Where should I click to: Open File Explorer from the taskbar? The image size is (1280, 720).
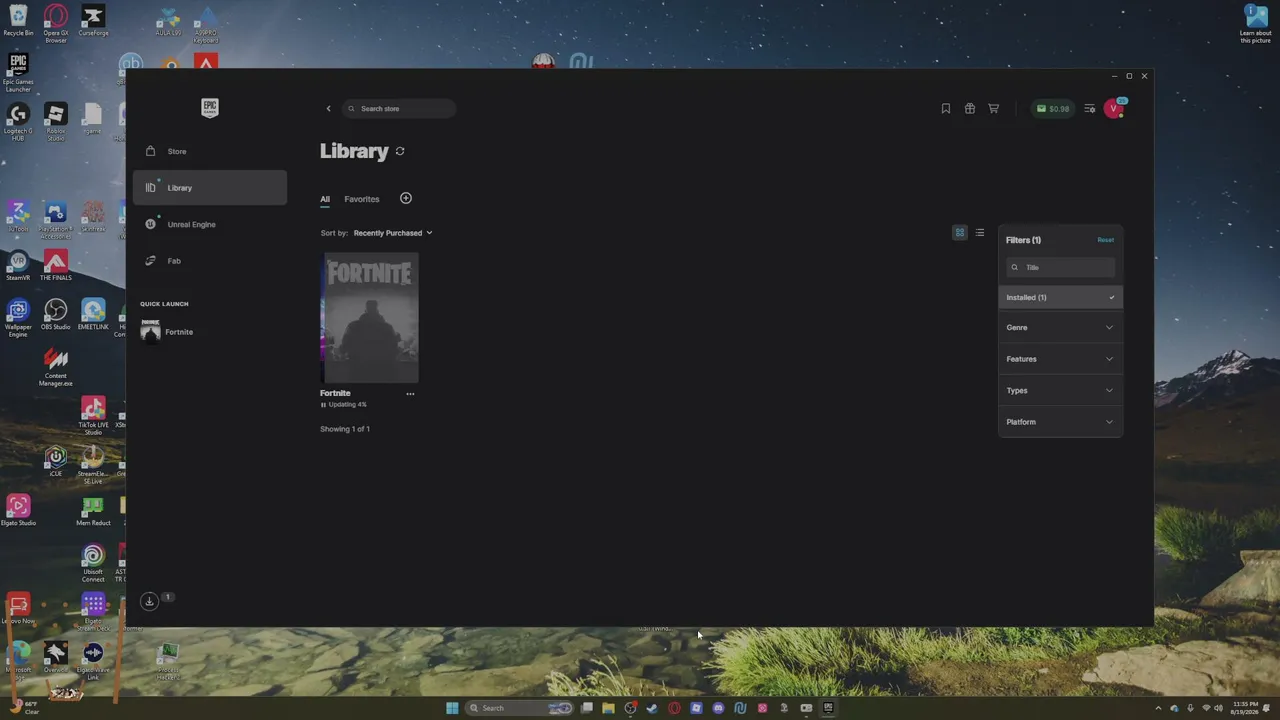608,708
